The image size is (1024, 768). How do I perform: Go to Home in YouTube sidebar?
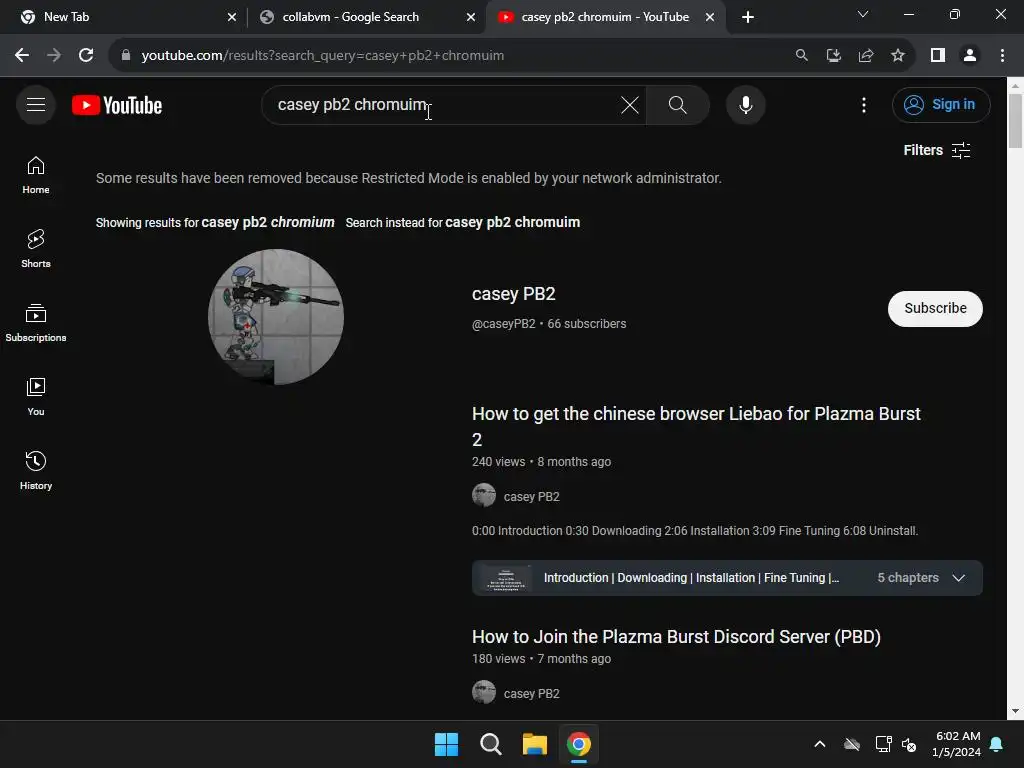point(36,175)
